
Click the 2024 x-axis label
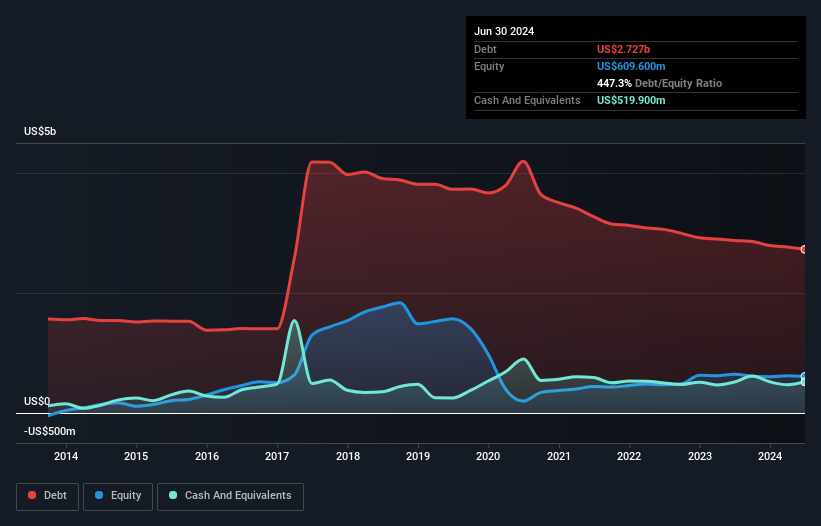(x=770, y=456)
